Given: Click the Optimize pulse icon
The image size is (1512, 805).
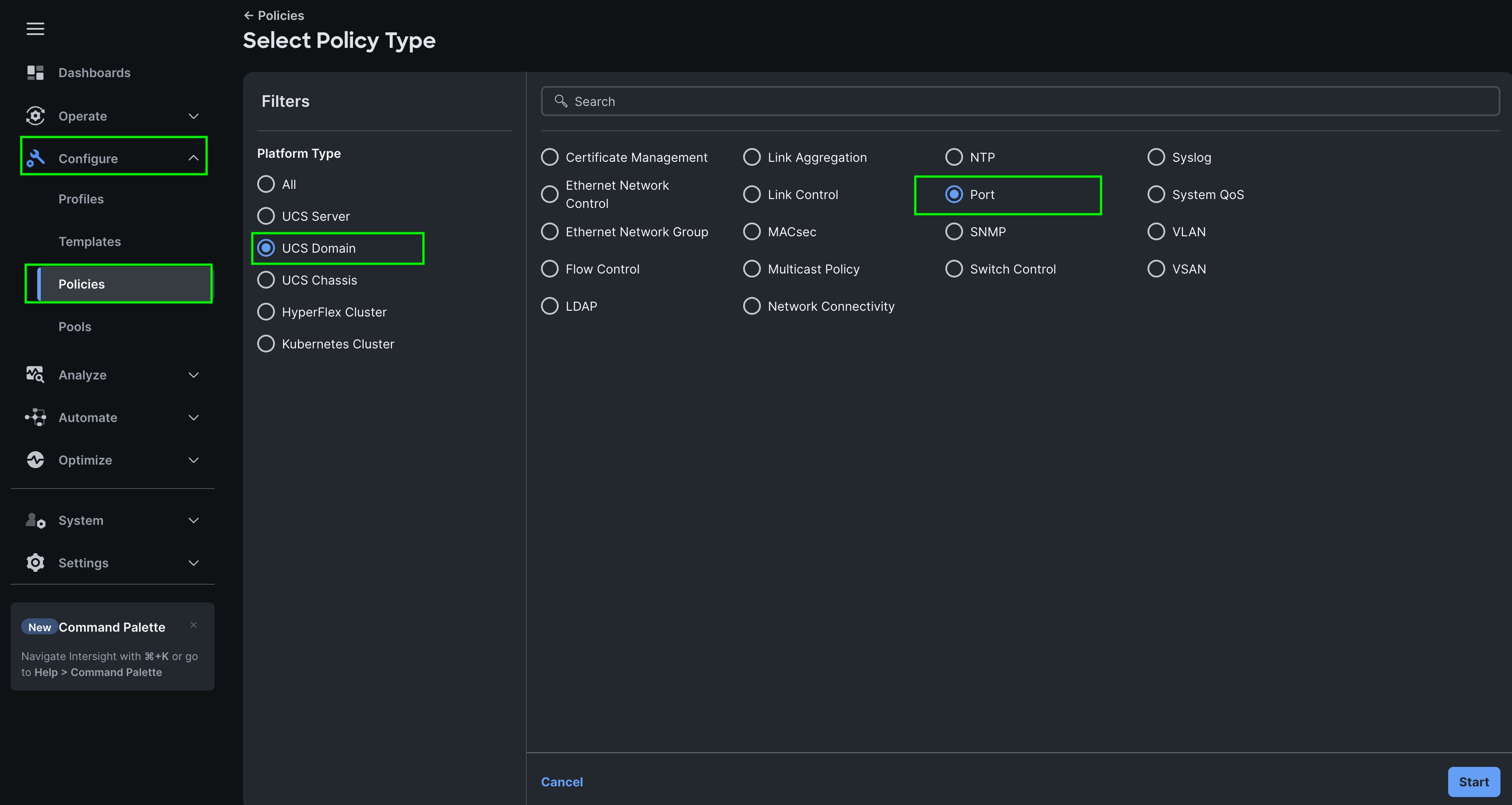Looking at the screenshot, I should (35, 459).
